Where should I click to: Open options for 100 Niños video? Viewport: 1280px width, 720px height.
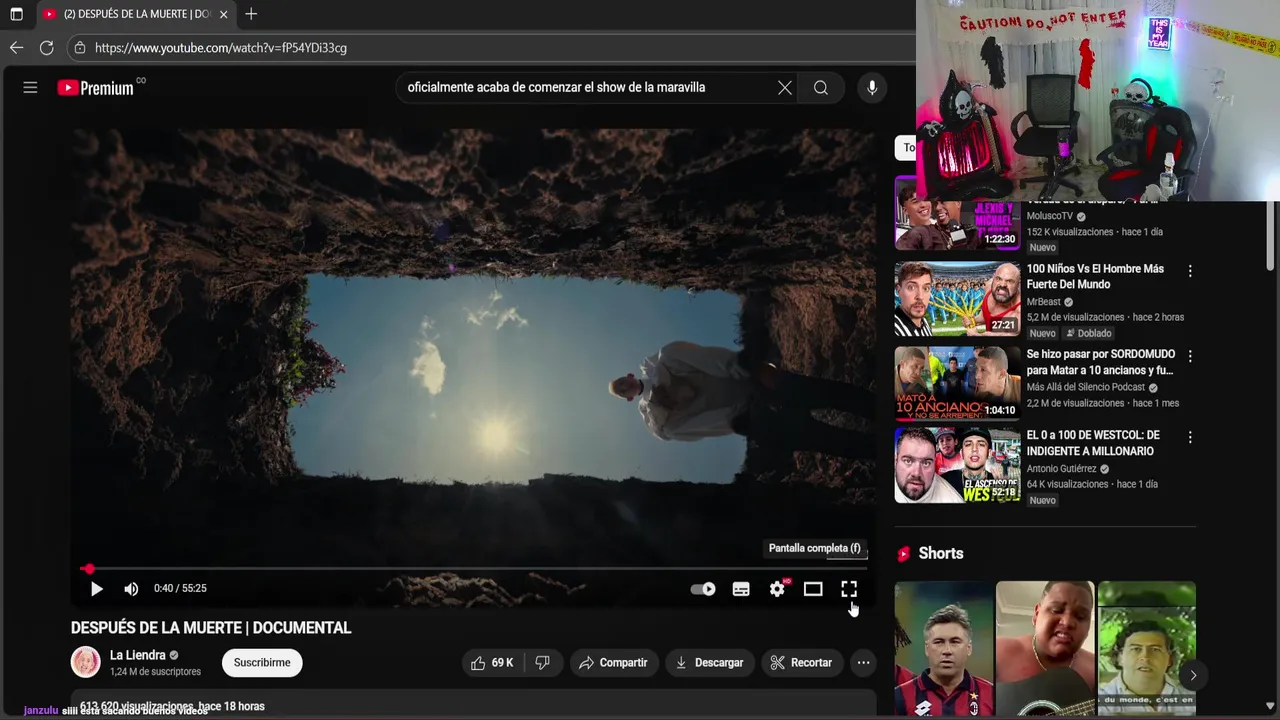(1190, 271)
